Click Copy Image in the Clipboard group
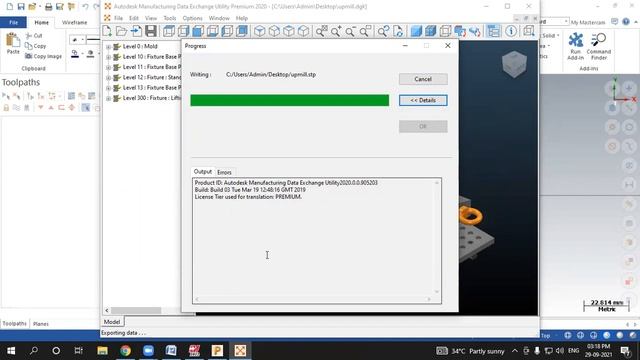 point(44,56)
